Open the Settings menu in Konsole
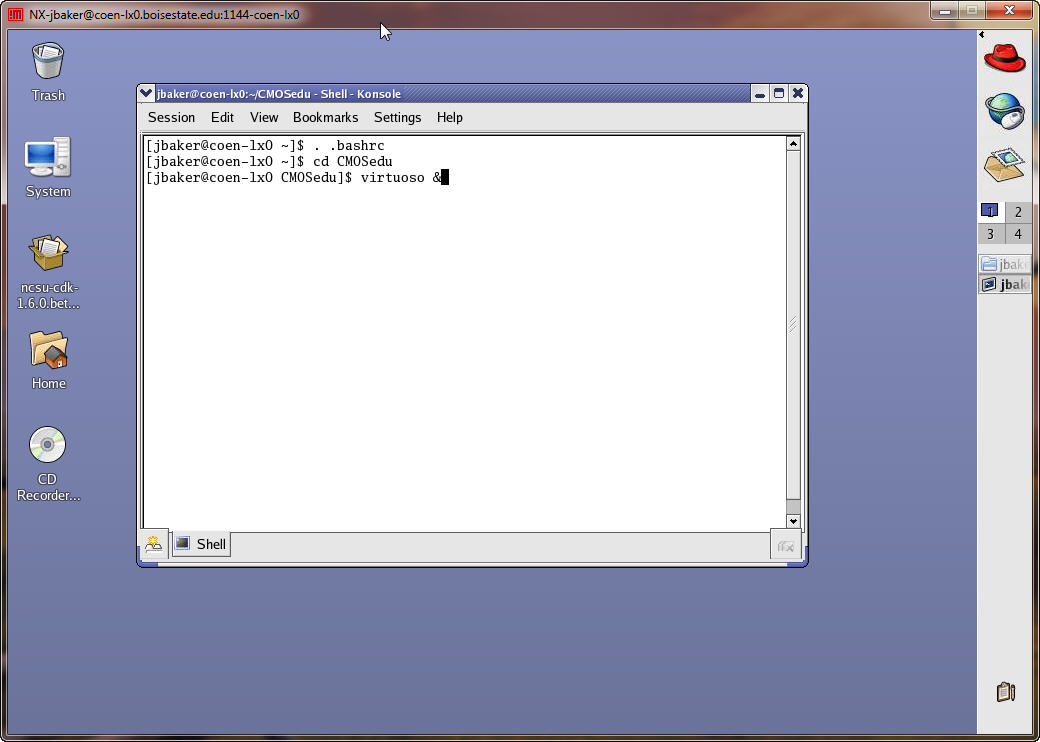1040x742 pixels. [x=397, y=117]
